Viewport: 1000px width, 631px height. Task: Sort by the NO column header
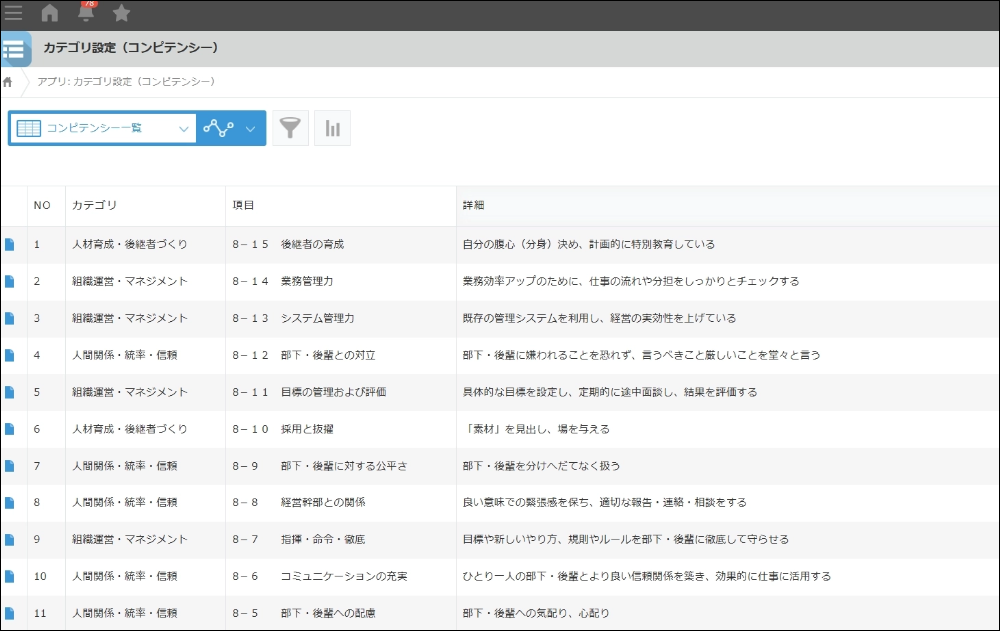(x=42, y=205)
